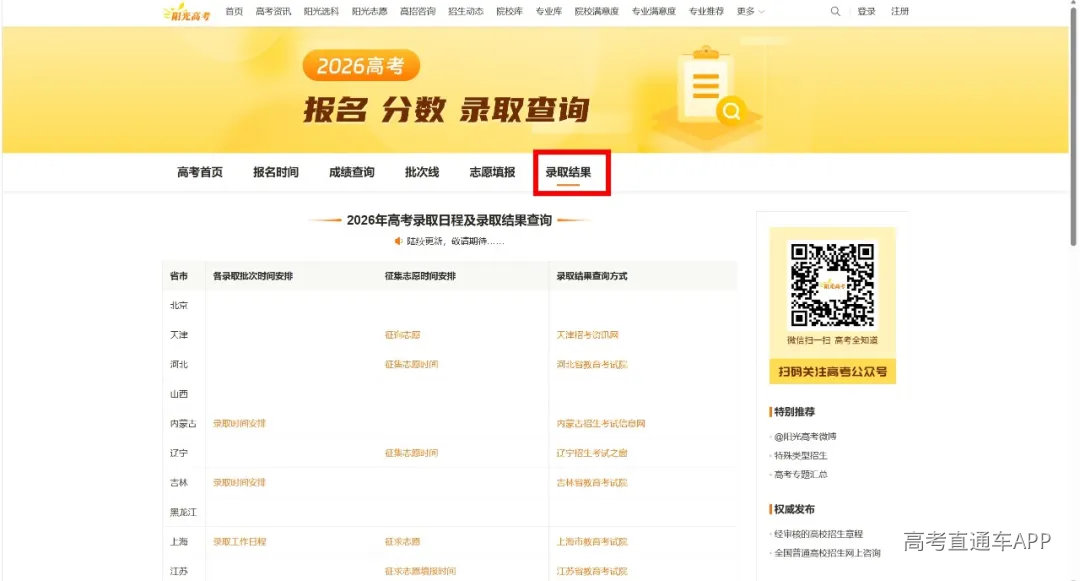Go to 首页 in the top navigation
Viewport: 1080px width, 581px height.
point(234,11)
